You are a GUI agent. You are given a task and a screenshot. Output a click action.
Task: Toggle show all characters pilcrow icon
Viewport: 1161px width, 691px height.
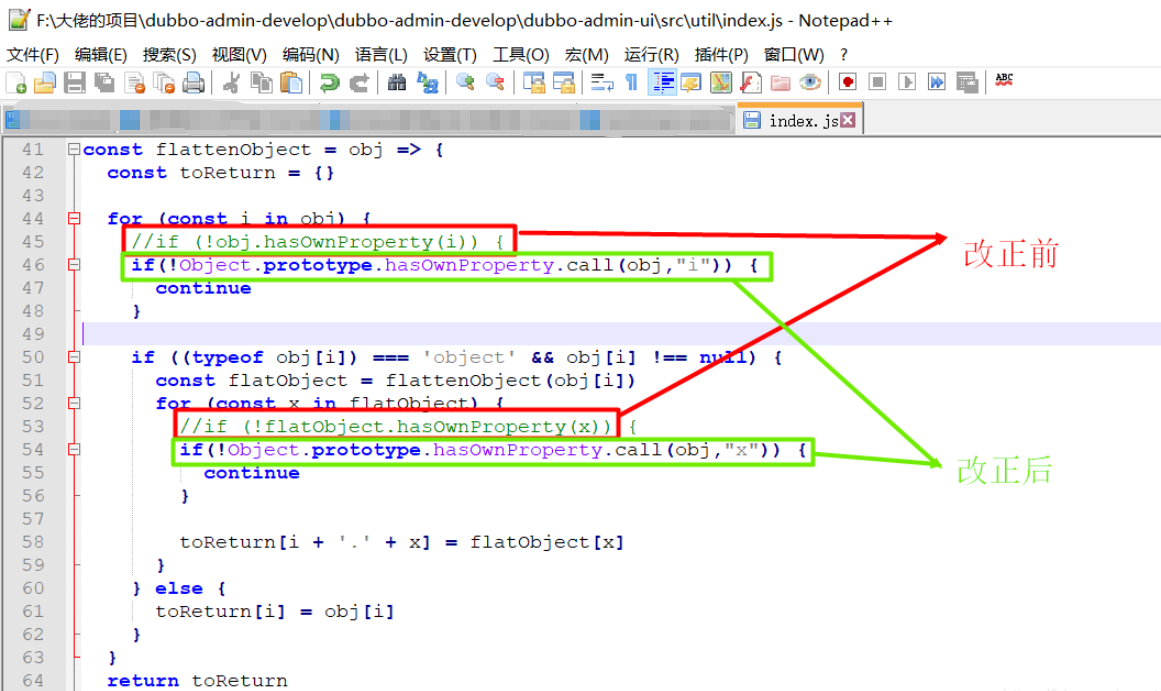click(x=632, y=82)
